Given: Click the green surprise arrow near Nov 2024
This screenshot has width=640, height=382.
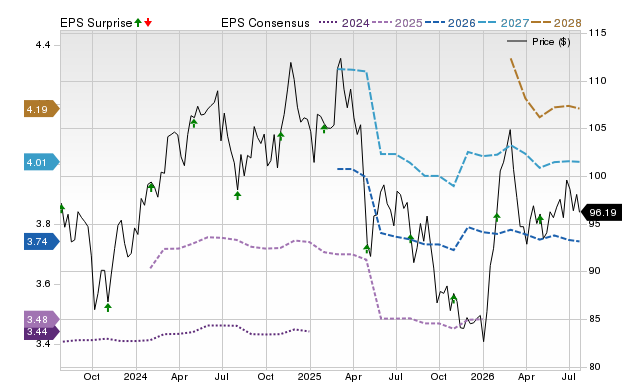Looking at the screenshot, I should tap(281, 136).
